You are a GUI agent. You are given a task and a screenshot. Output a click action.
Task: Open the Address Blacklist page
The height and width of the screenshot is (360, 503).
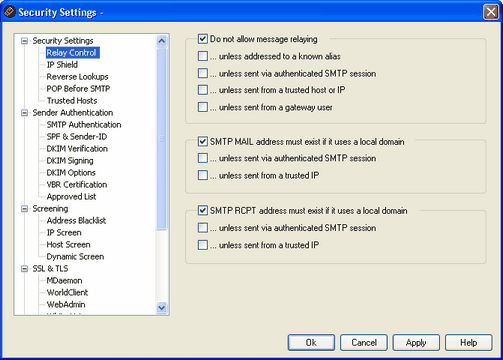point(76,221)
